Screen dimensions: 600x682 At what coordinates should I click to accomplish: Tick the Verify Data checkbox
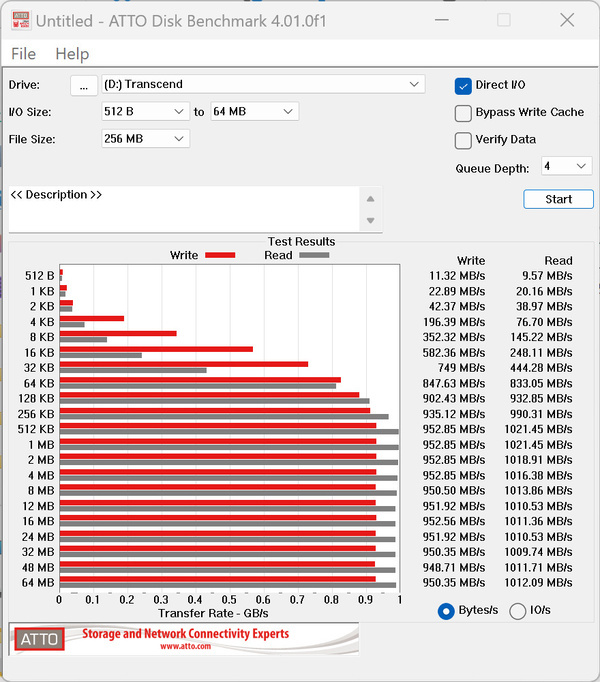463,140
